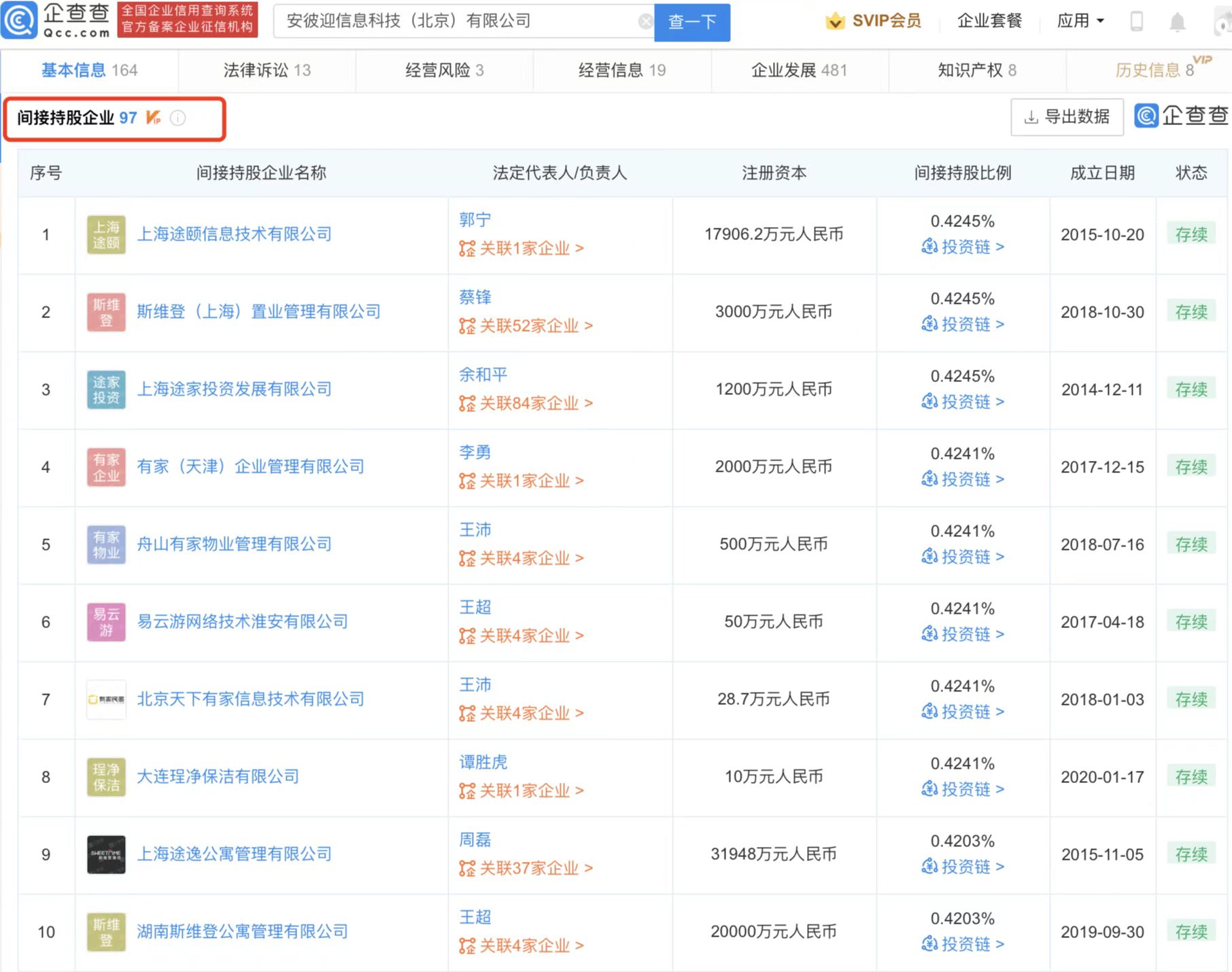Open logo thumbnail of 有家（天津）企业管理有限公司

pyautogui.click(x=106, y=468)
